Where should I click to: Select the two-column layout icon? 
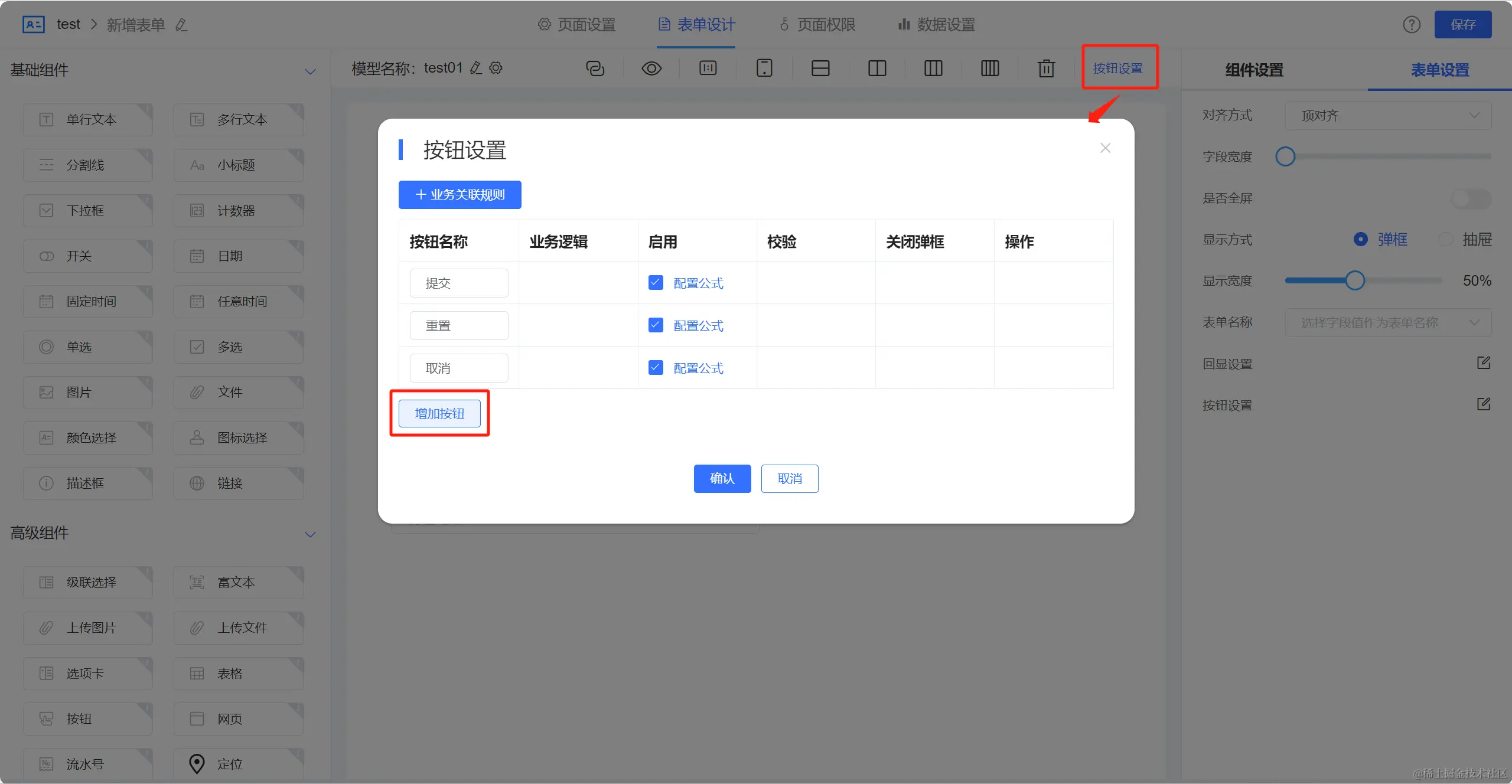pos(877,68)
